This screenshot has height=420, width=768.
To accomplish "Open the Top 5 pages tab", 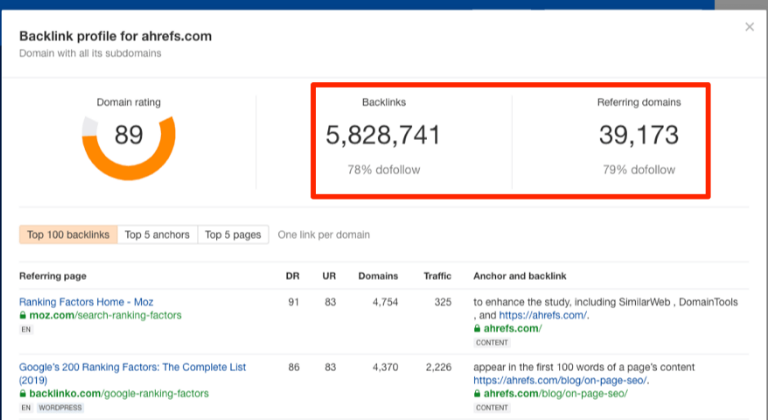I will pyautogui.click(x=233, y=235).
